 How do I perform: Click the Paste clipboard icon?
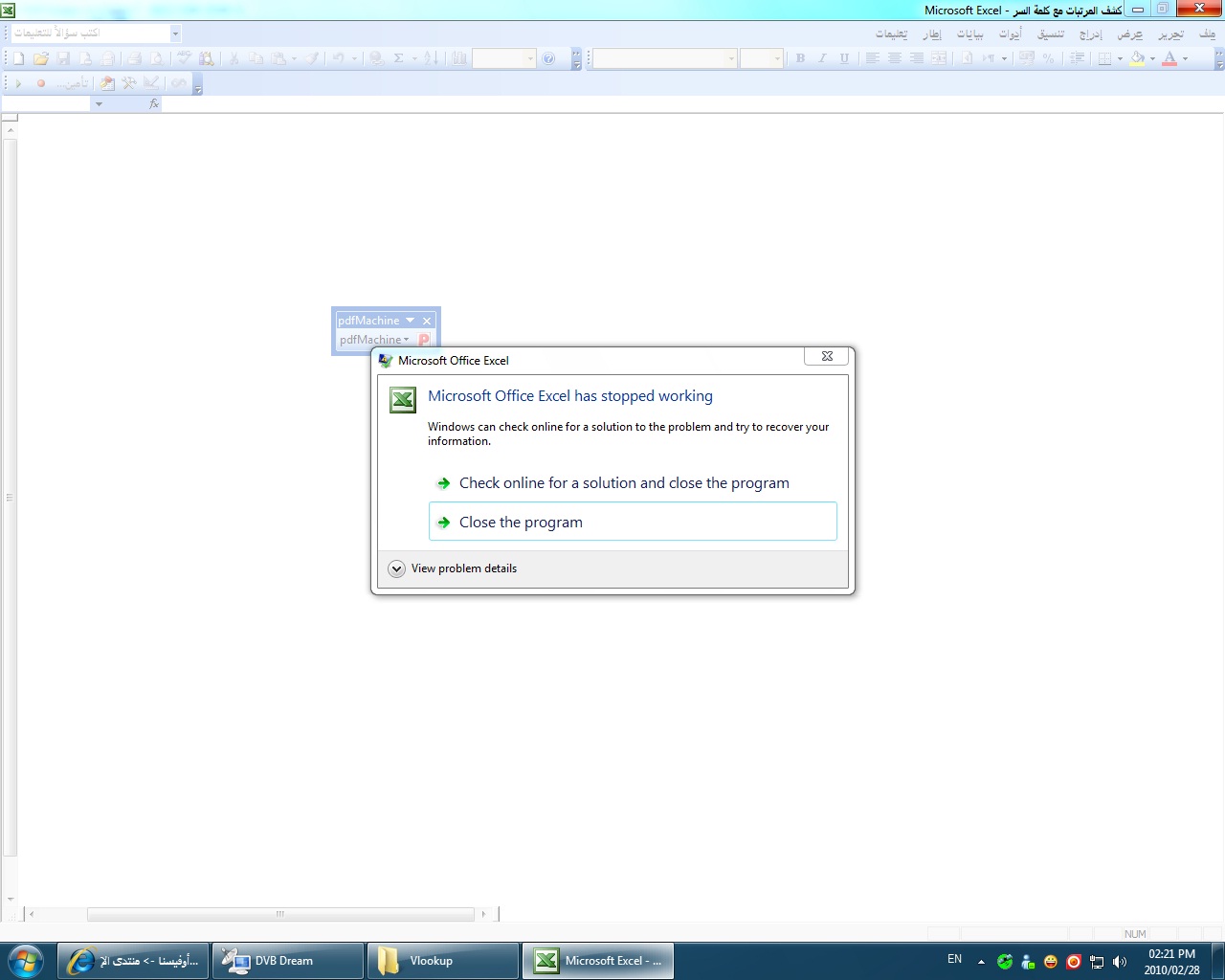pos(278,58)
